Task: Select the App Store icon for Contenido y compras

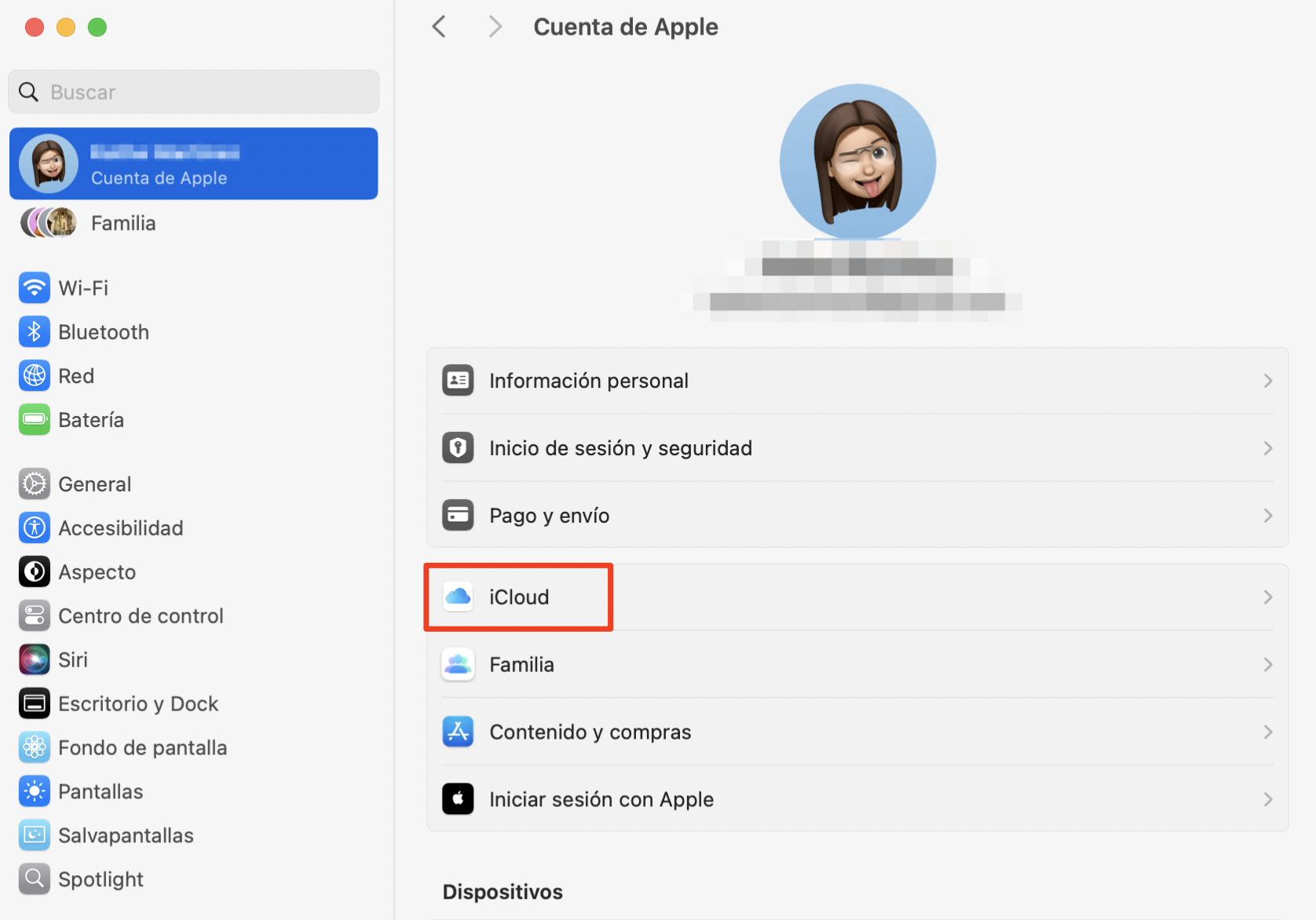Action: click(458, 732)
